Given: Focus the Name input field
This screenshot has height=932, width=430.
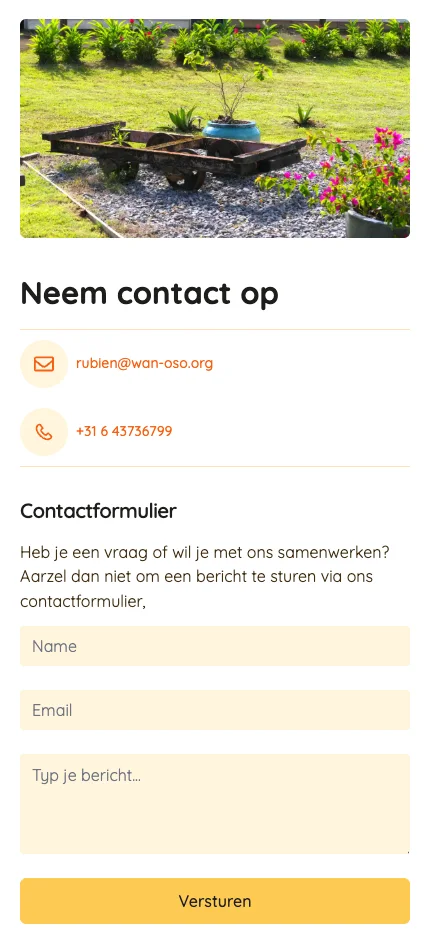Looking at the screenshot, I should (215, 646).
